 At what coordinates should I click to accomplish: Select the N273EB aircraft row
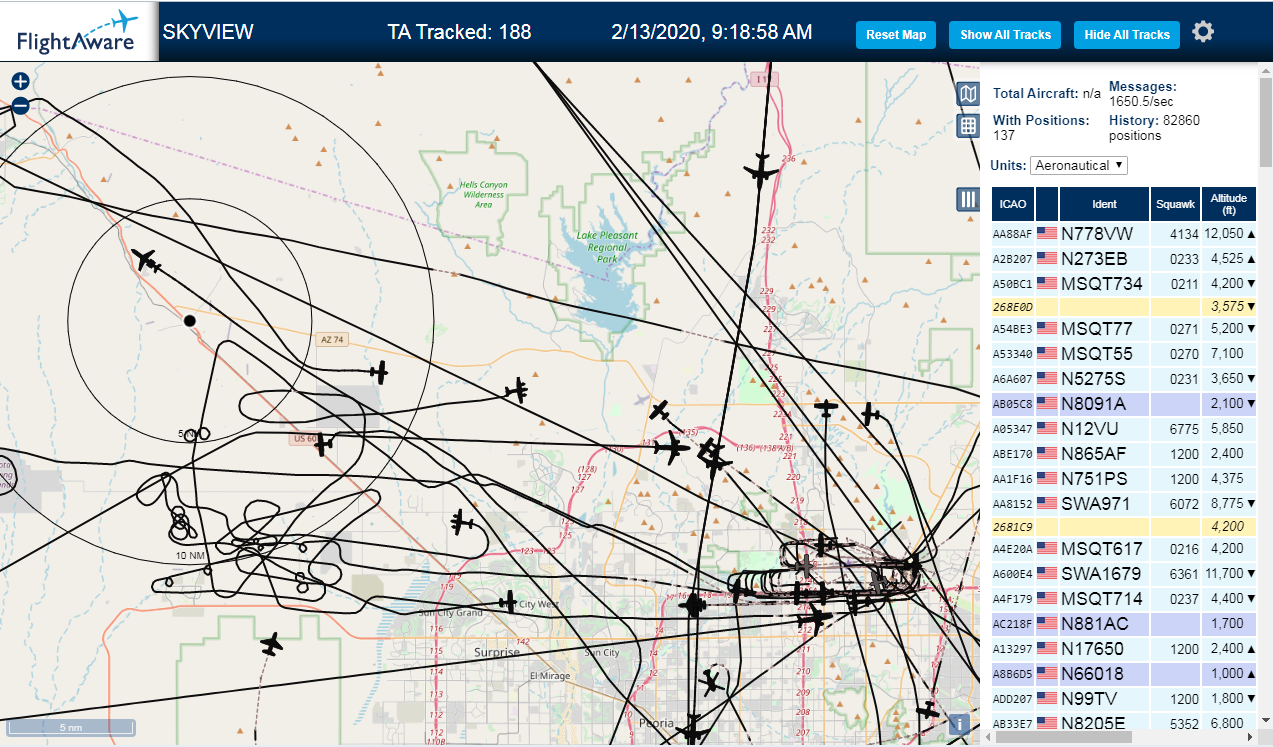tap(1124, 258)
